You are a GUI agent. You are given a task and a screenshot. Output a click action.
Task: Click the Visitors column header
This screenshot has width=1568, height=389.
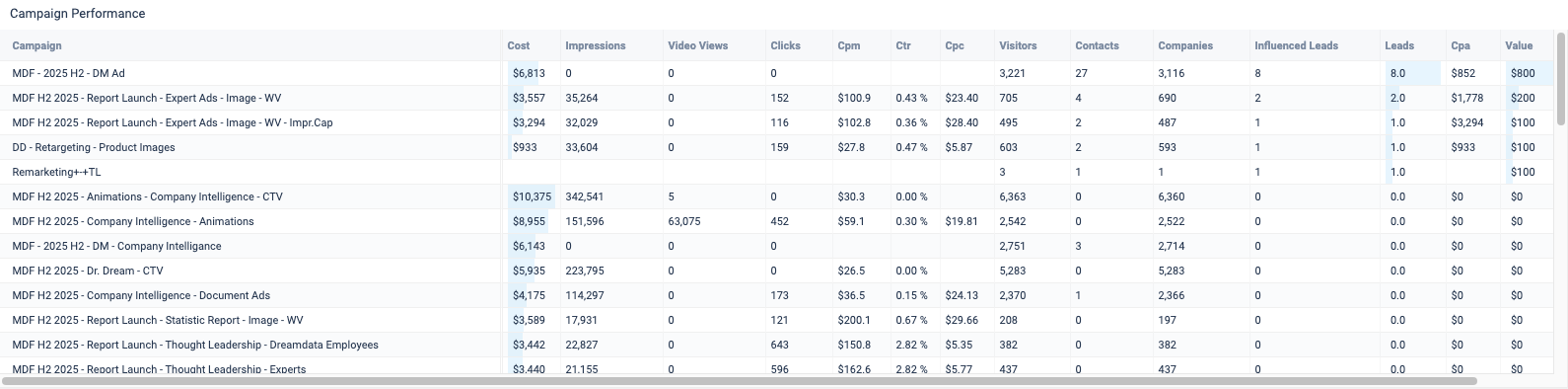[1018, 45]
